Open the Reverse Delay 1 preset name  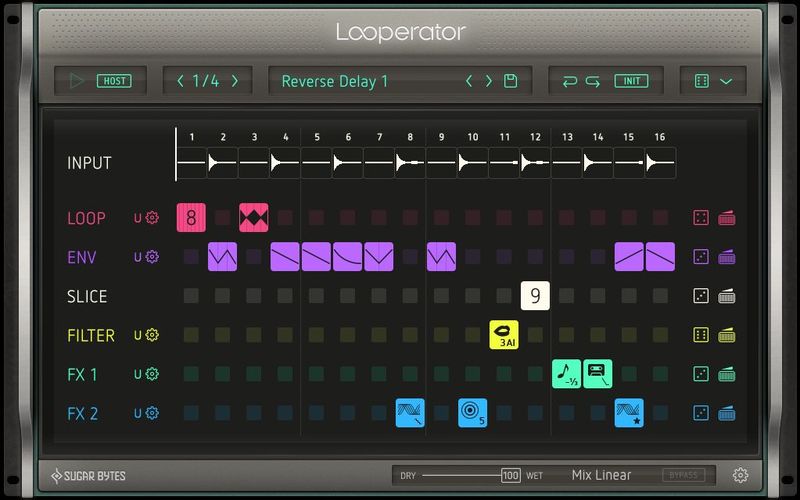(335, 81)
